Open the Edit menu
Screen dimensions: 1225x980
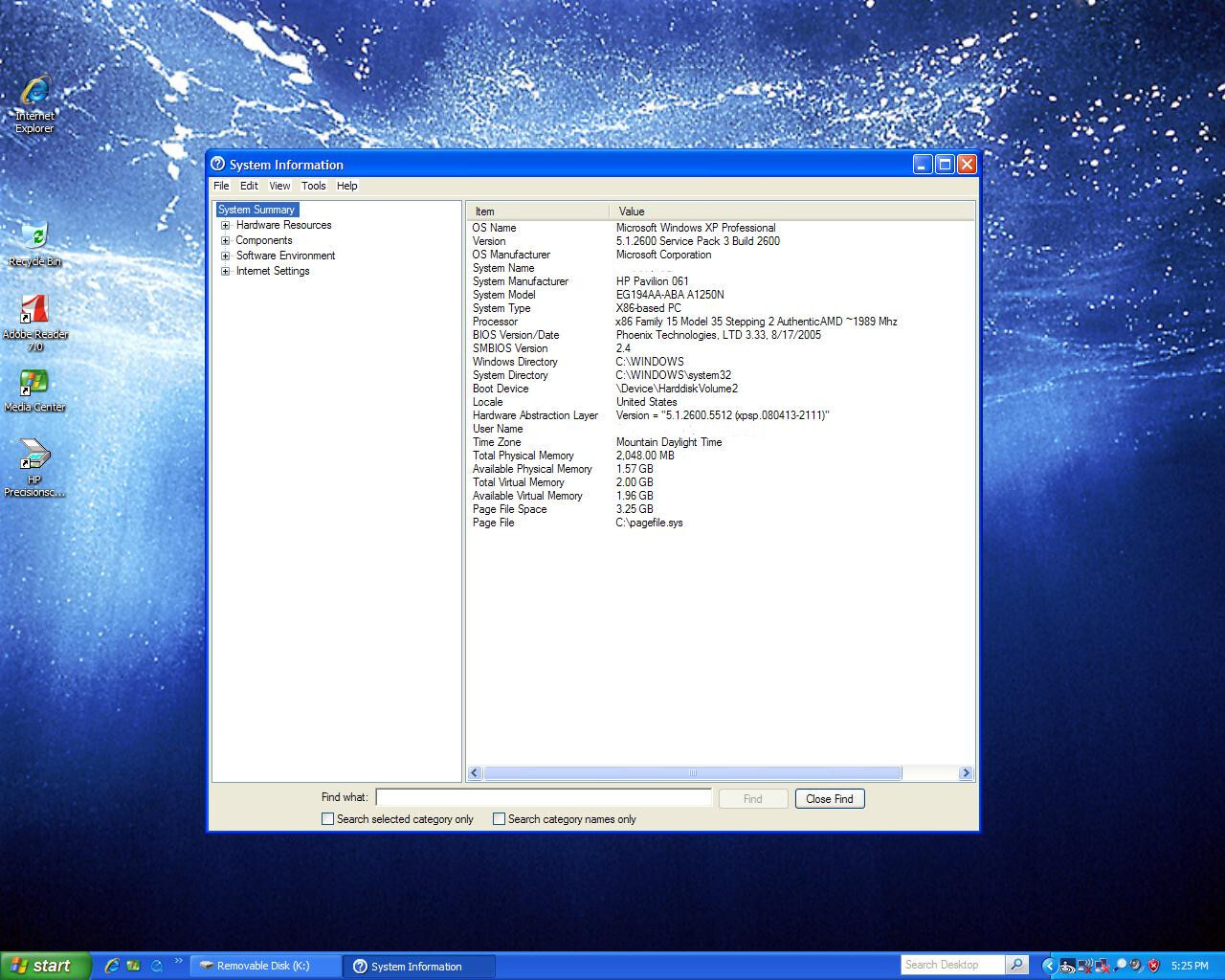(x=249, y=186)
